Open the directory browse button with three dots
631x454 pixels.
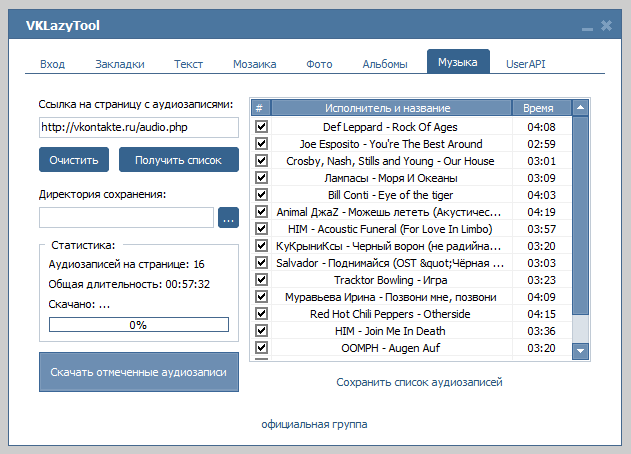pyautogui.click(x=228, y=218)
